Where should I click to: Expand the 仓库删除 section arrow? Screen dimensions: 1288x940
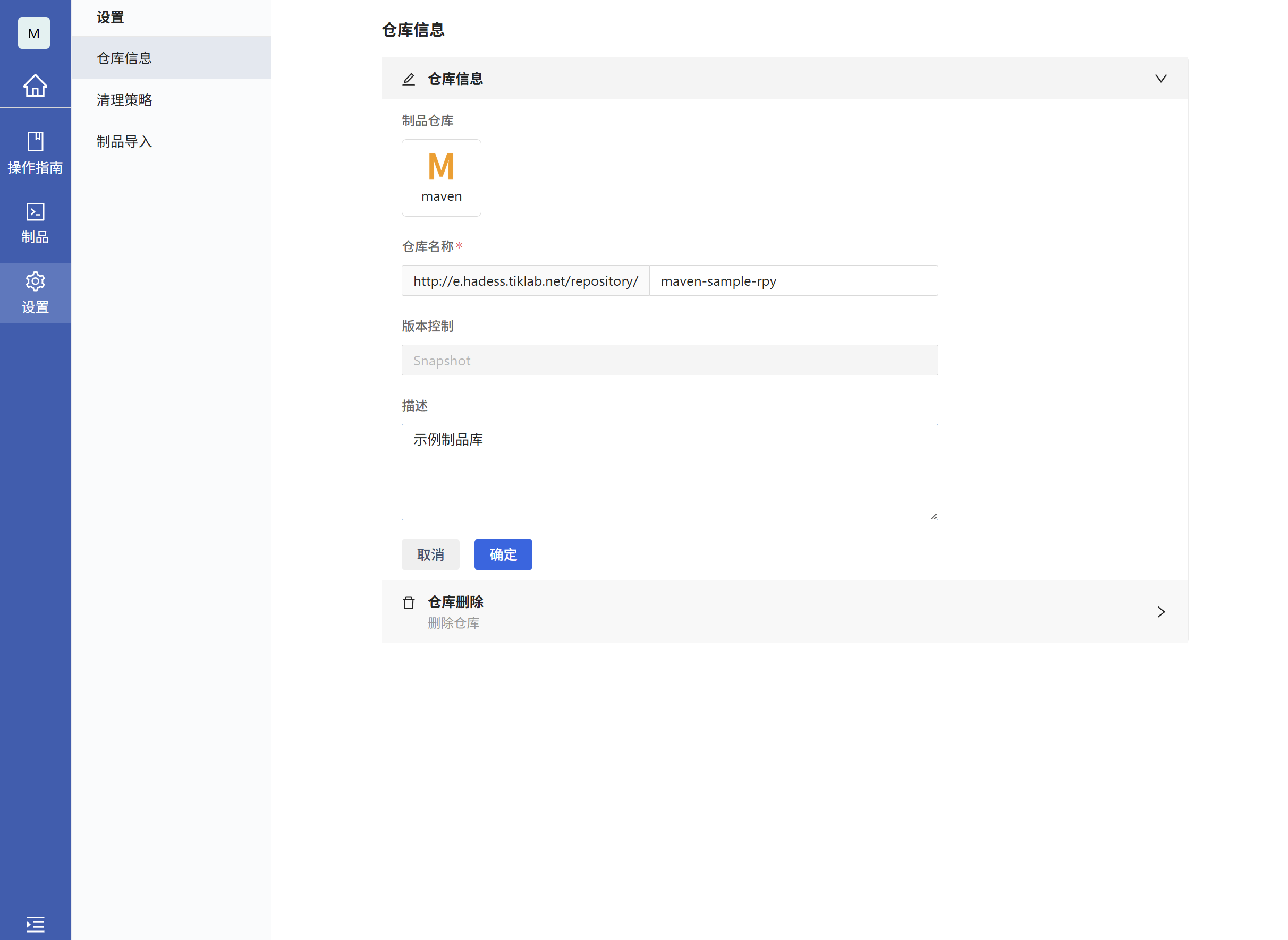(x=1160, y=612)
